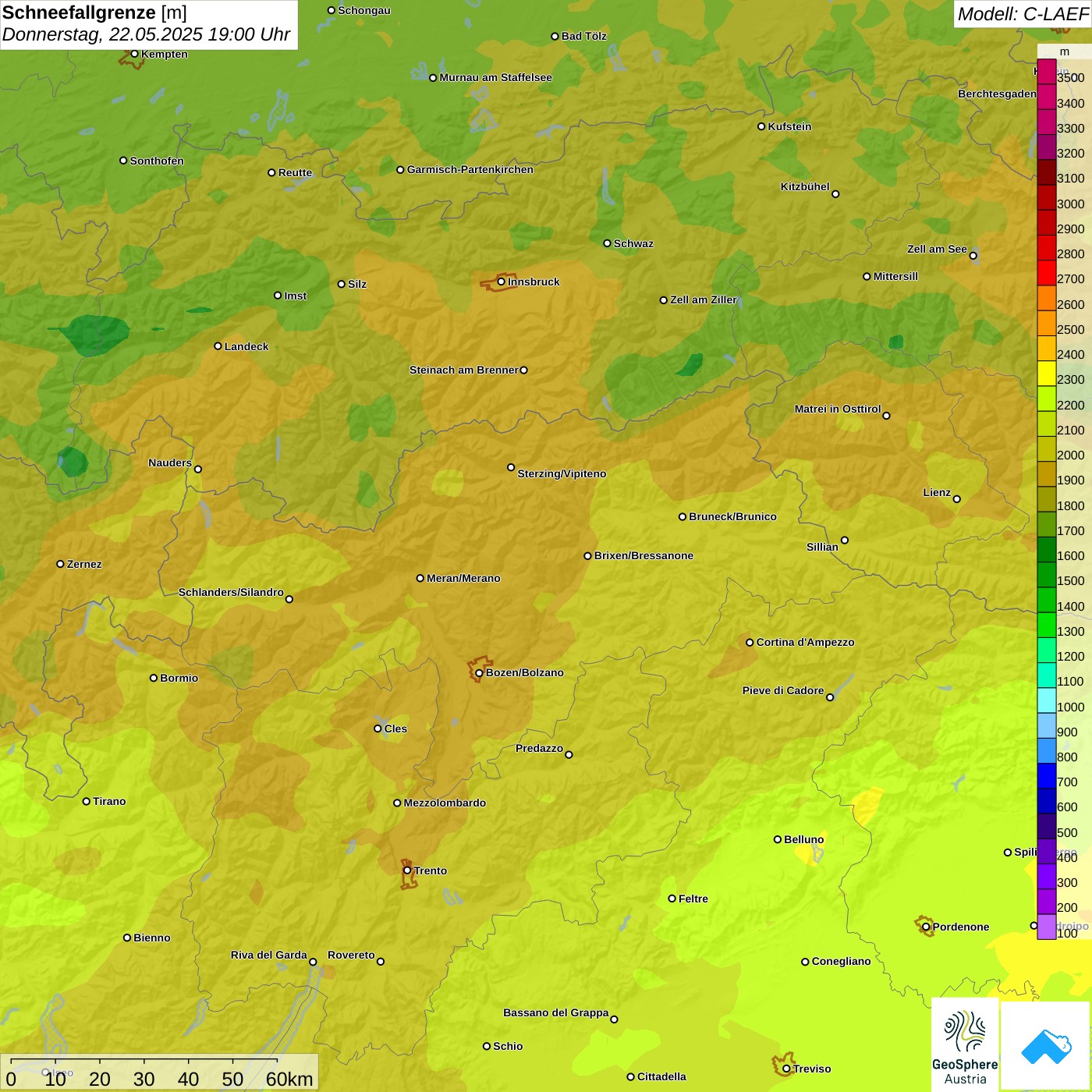Click the 'Zernez' label
1092x1092 pixels.
tap(84, 564)
